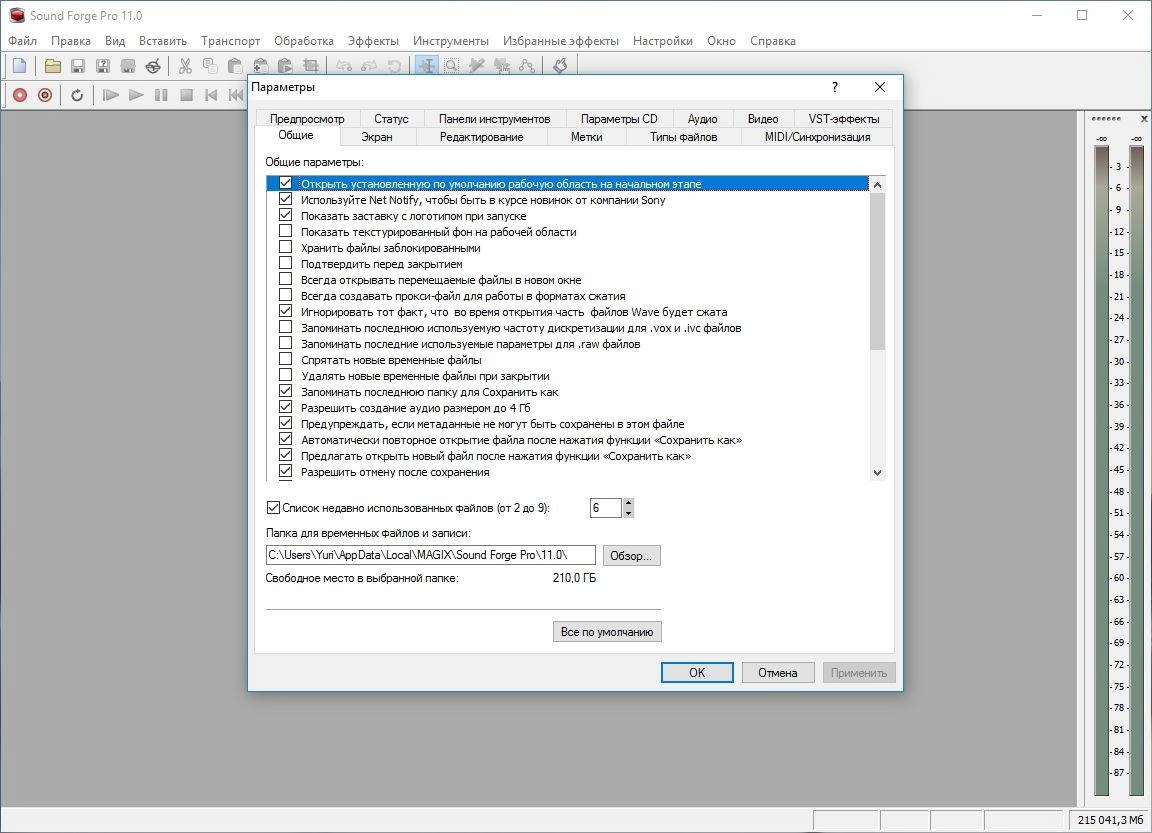Click the recent files number field

pyautogui.click(x=606, y=508)
